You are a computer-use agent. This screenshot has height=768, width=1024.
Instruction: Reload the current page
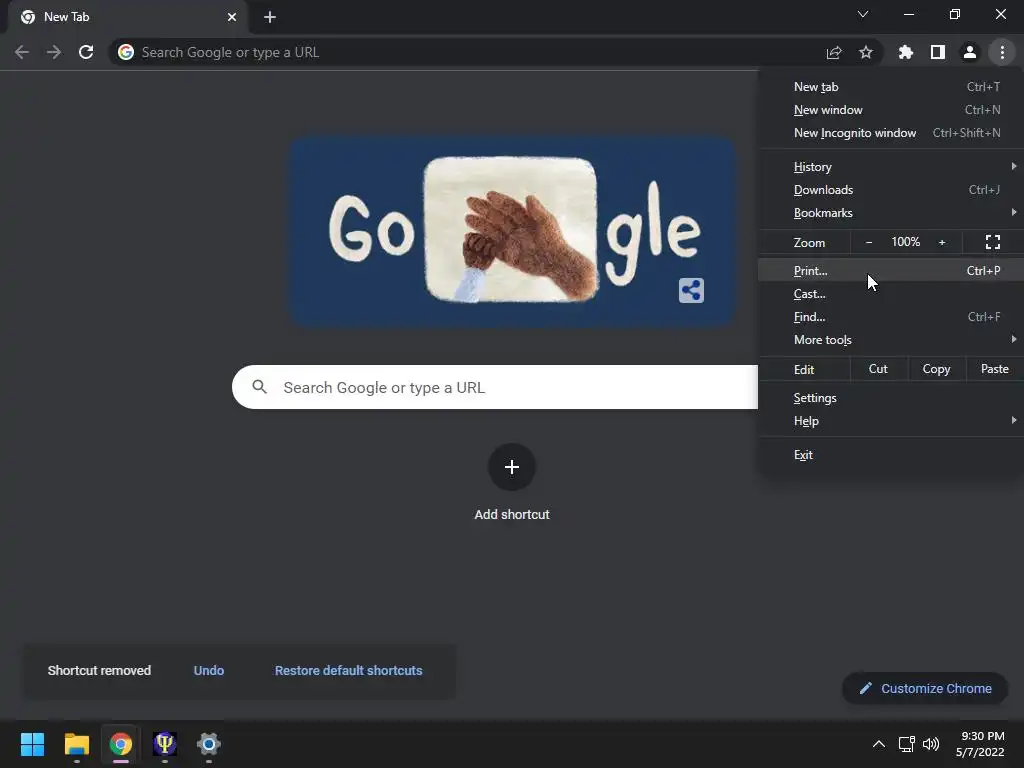[x=86, y=52]
